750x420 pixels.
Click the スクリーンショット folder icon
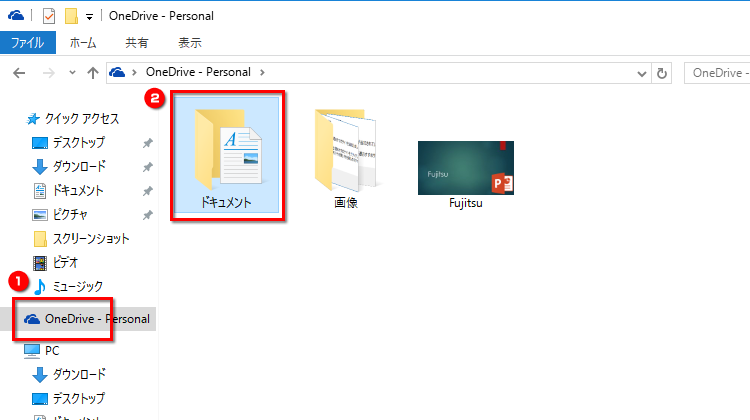point(40,239)
